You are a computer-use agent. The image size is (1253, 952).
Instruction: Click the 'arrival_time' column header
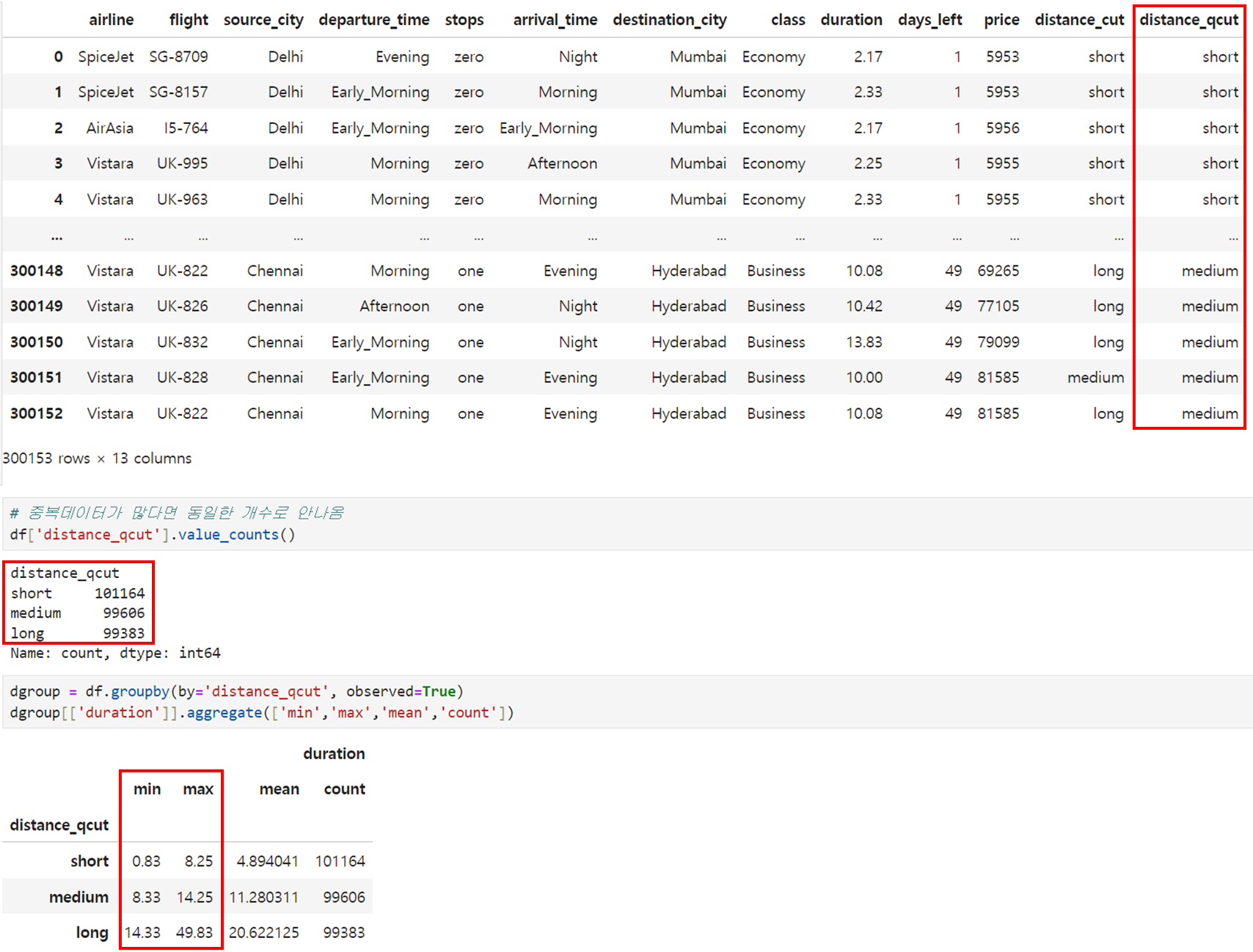(x=555, y=20)
